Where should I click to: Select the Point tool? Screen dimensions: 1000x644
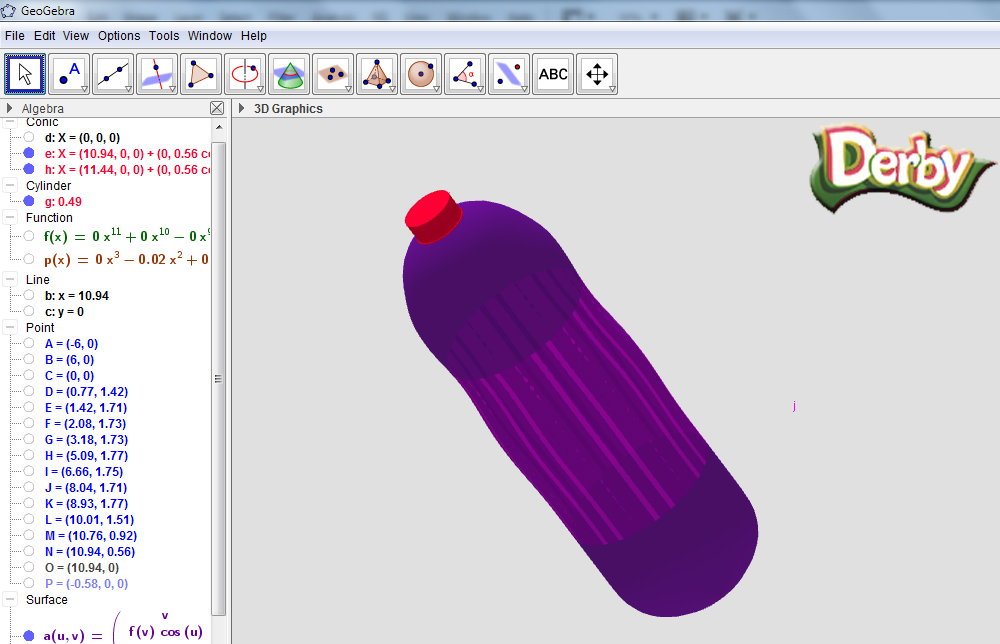[x=70, y=75]
